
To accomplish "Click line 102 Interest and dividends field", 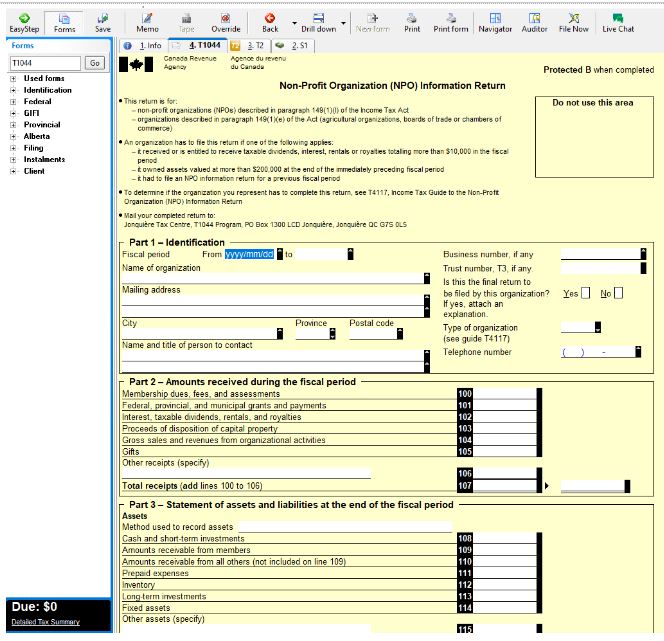I will (504, 417).
